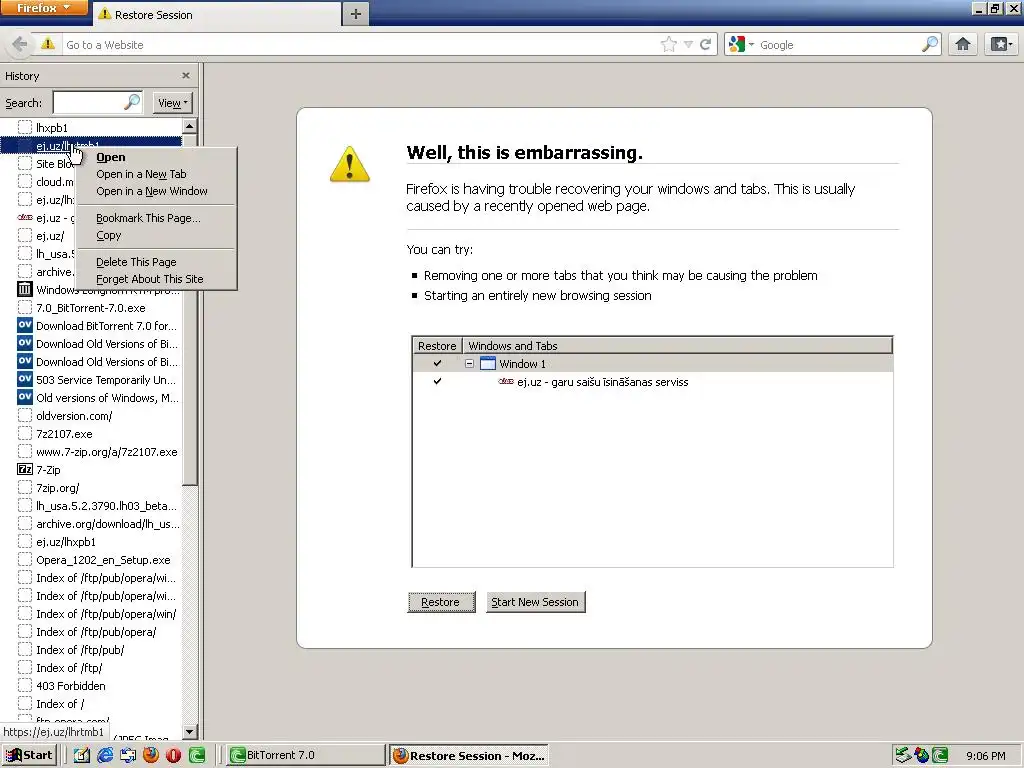Click the warning site identity icon in address bar
The height and width of the screenshot is (768, 1024).
(x=48, y=44)
